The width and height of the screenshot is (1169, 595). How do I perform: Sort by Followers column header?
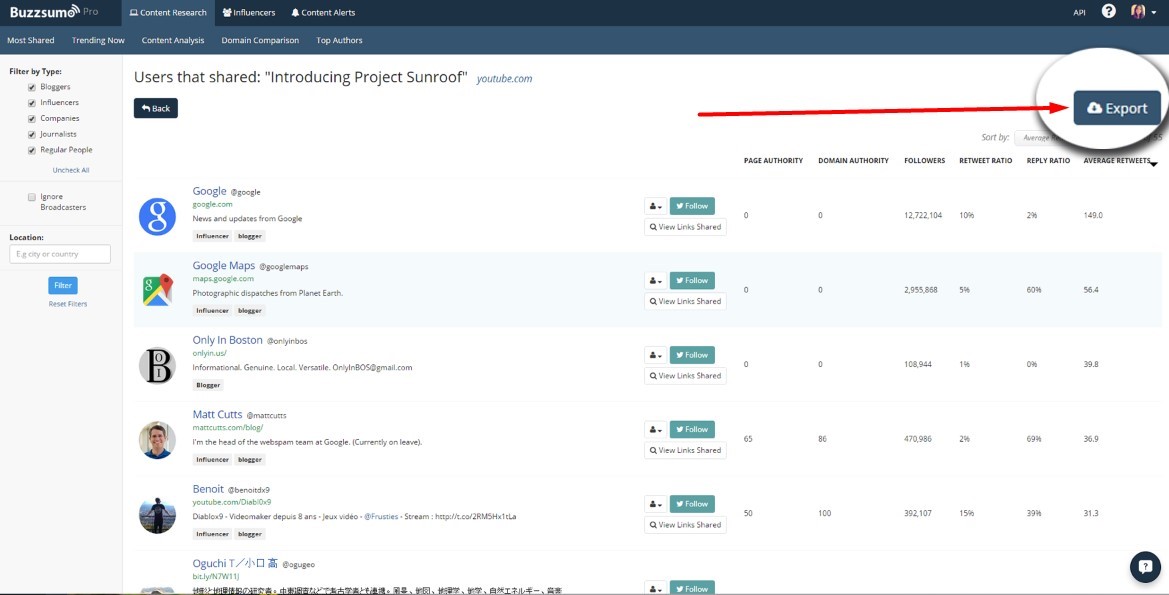(x=924, y=161)
